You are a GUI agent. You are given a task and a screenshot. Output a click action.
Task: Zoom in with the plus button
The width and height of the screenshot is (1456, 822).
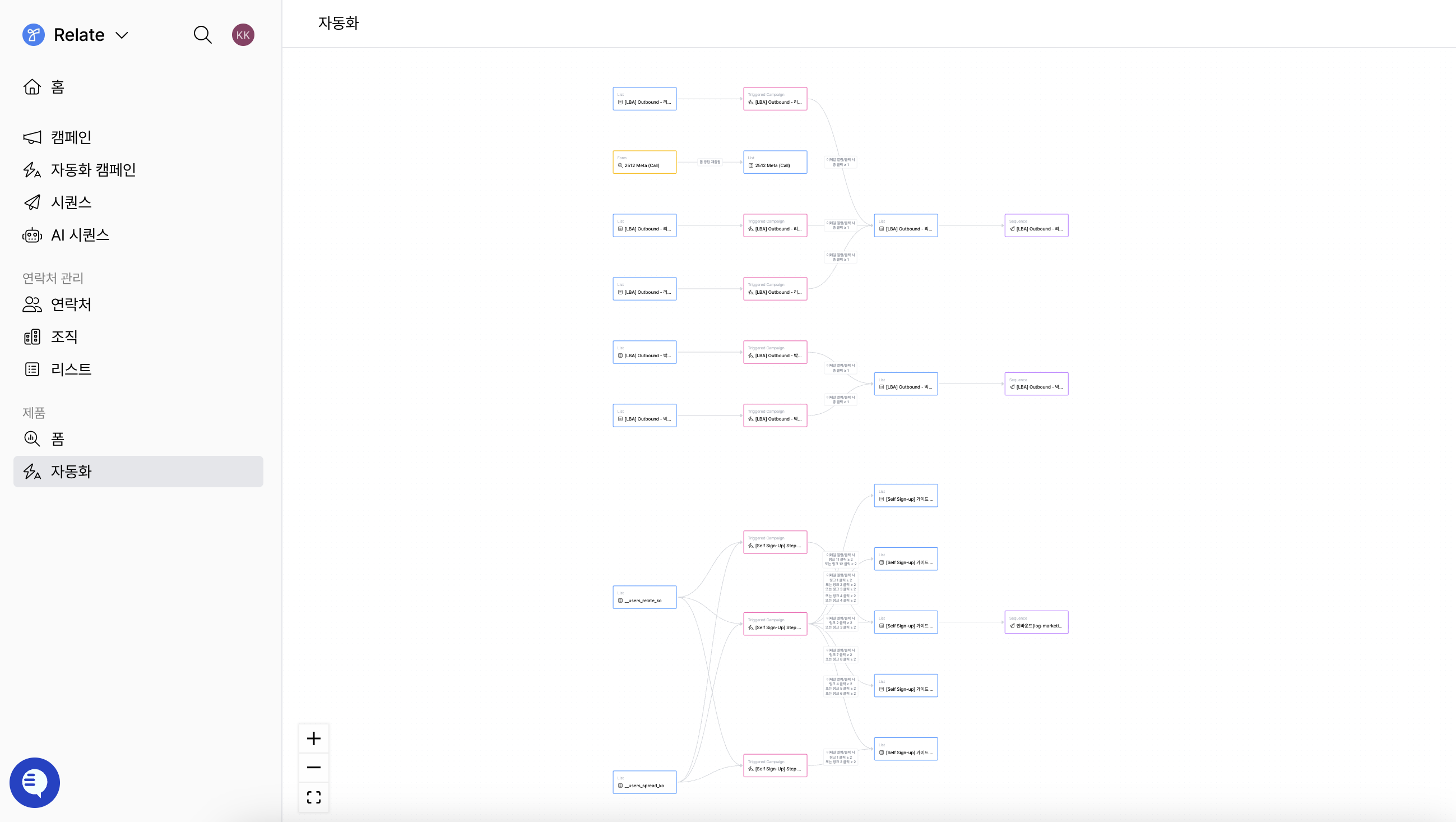[x=314, y=738]
